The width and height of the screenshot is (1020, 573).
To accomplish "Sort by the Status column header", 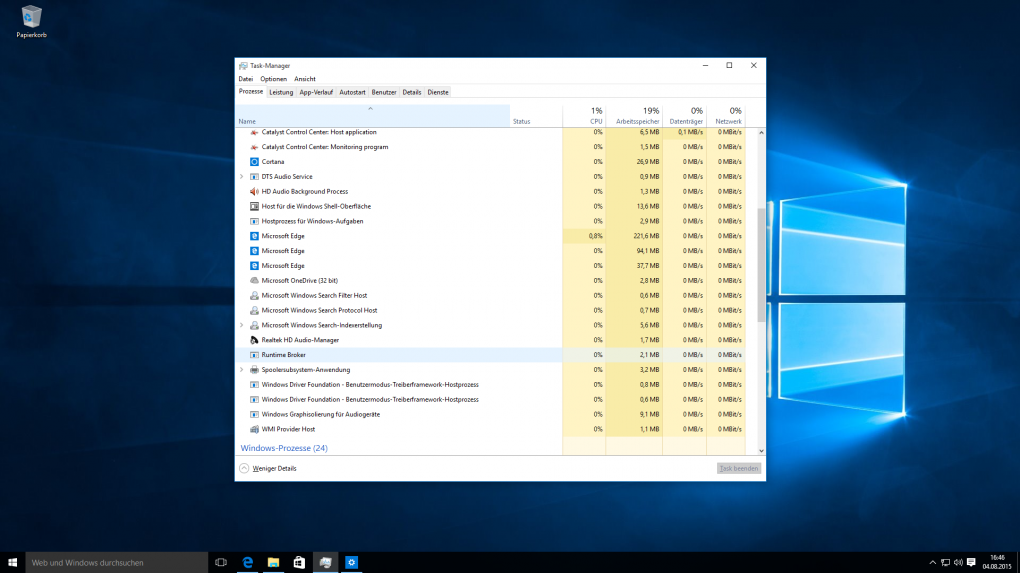I will (536, 116).
